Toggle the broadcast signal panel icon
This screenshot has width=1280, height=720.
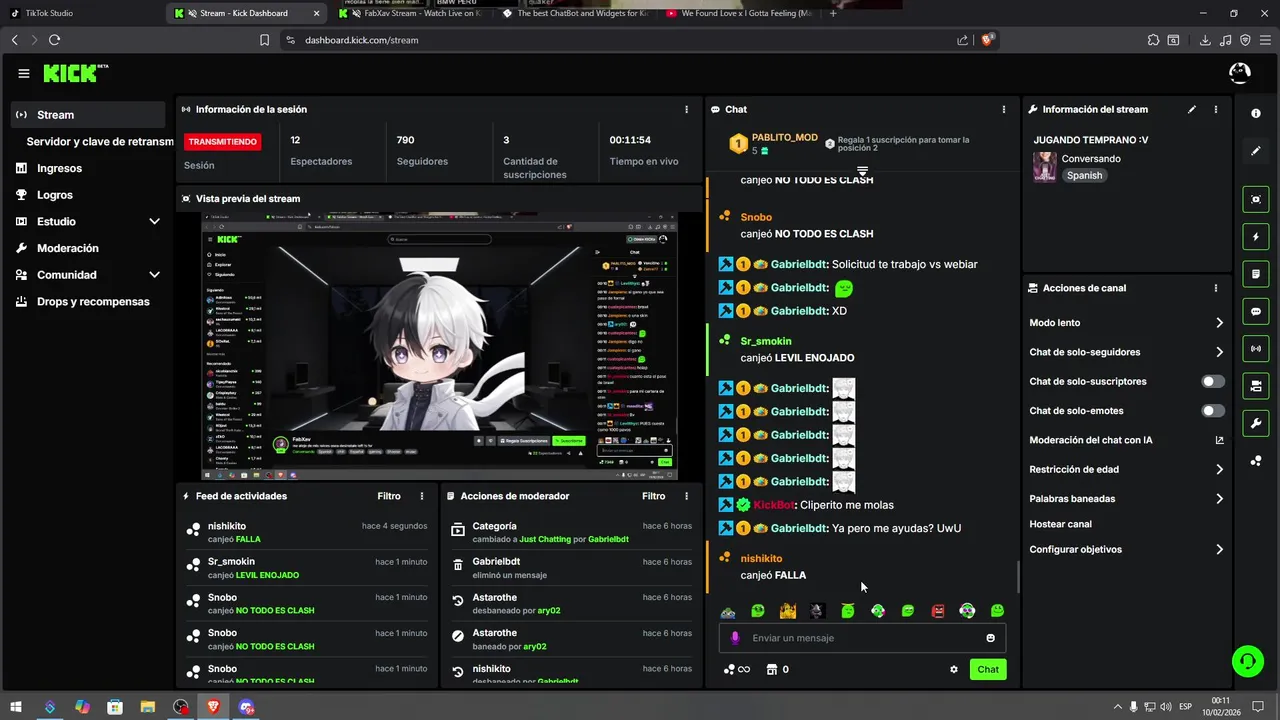coord(1256,348)
